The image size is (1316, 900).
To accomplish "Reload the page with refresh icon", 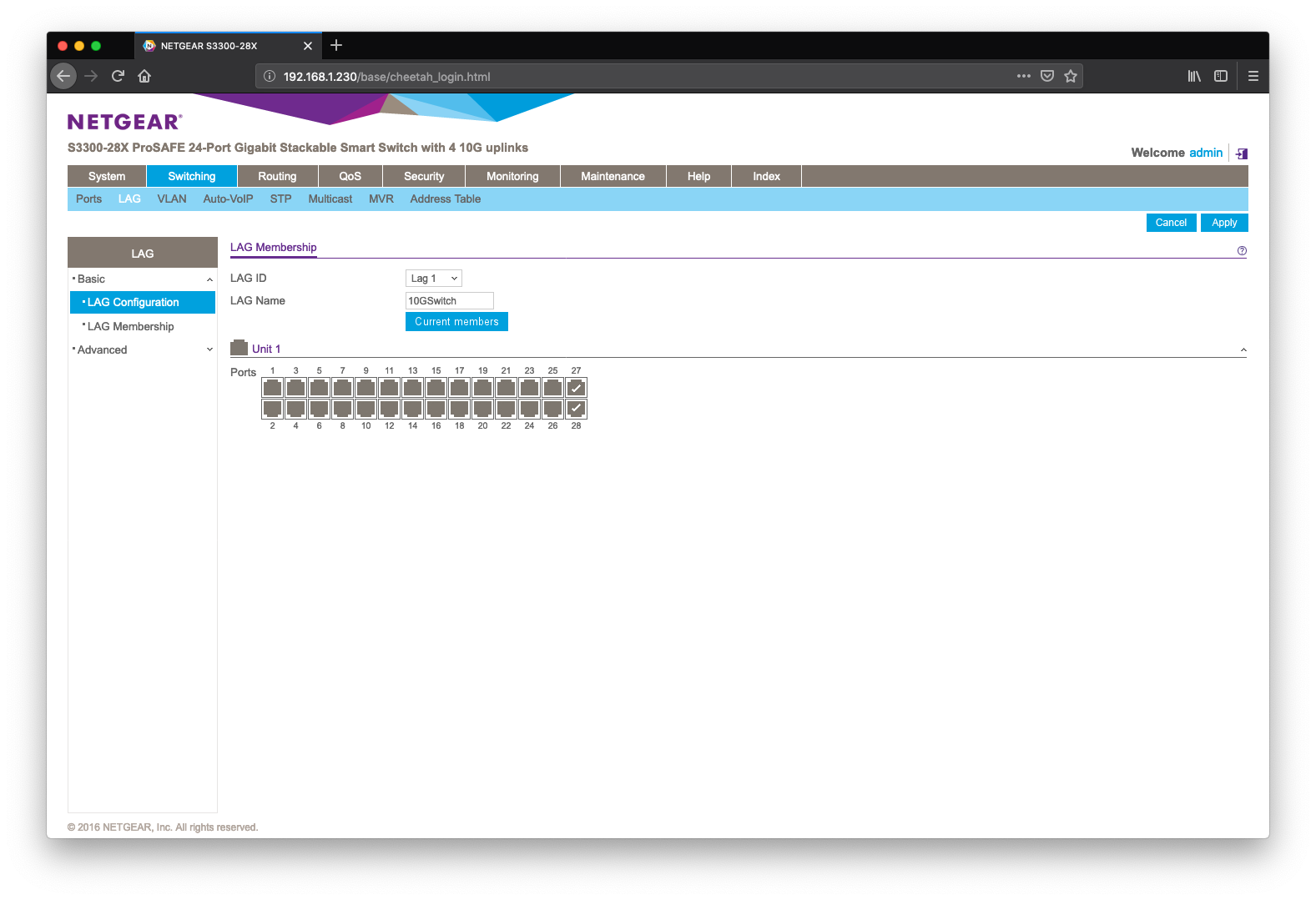I will click(x=118, y=76).
